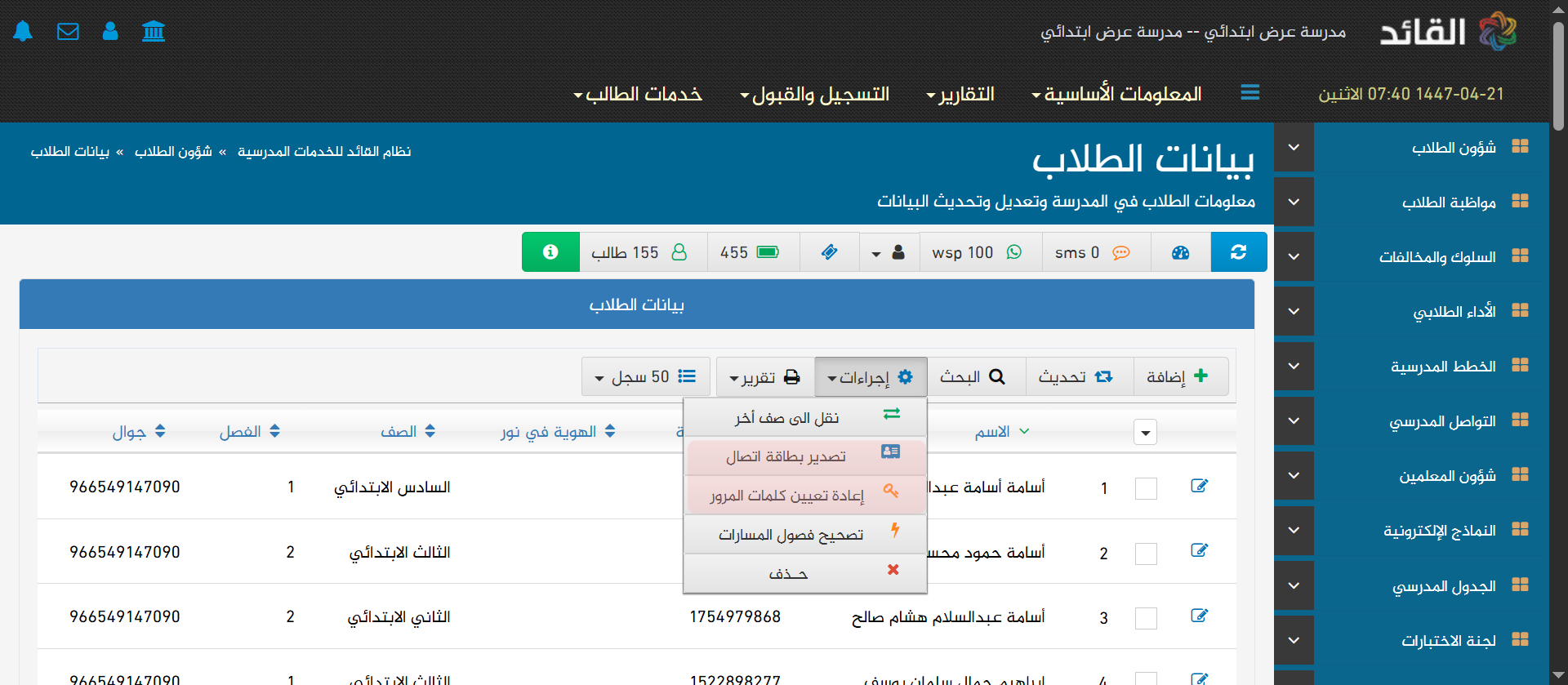Click the Add student button
Viewport: 1568px width, 685px height.
(x=1179, y=376)
